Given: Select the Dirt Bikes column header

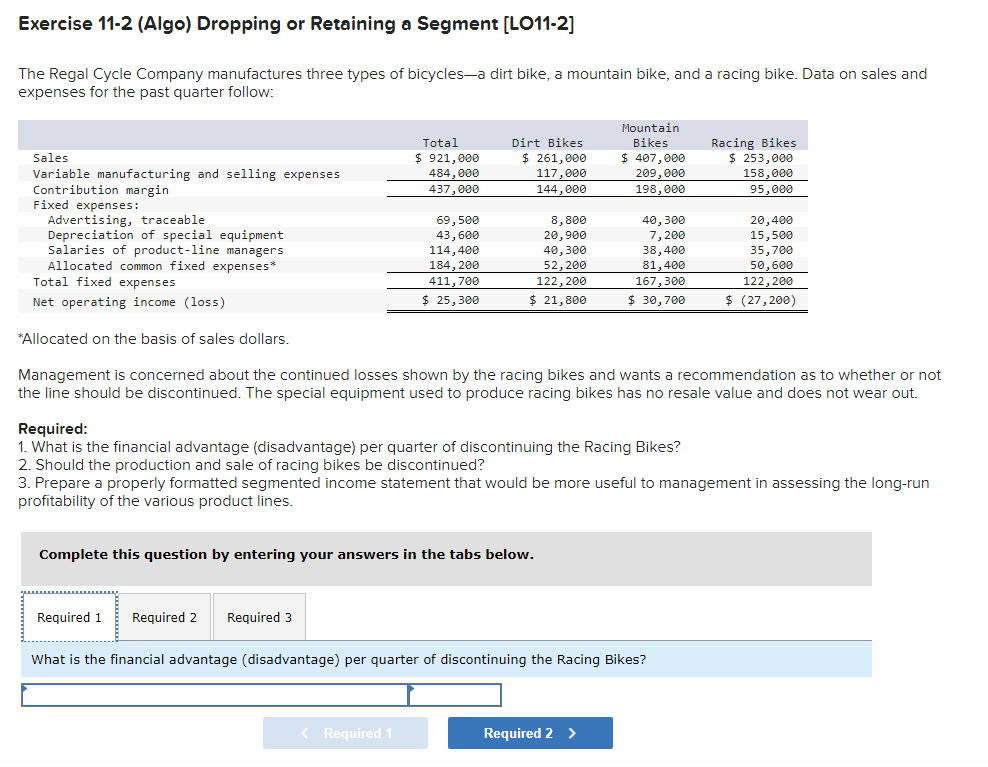Looking at the screenshot, I should (547, 142).
